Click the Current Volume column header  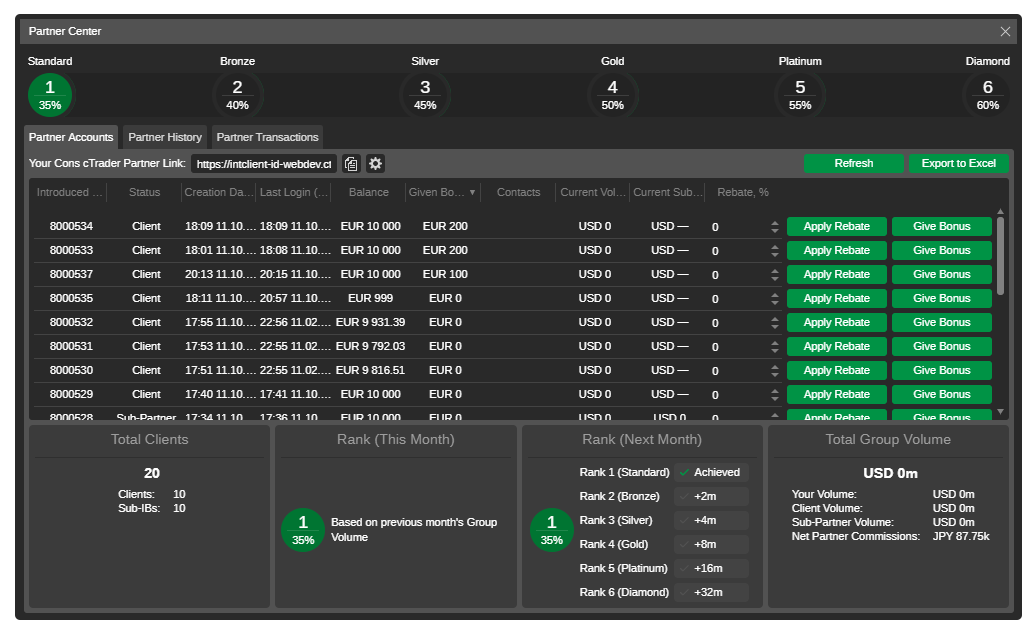point(593,192)
